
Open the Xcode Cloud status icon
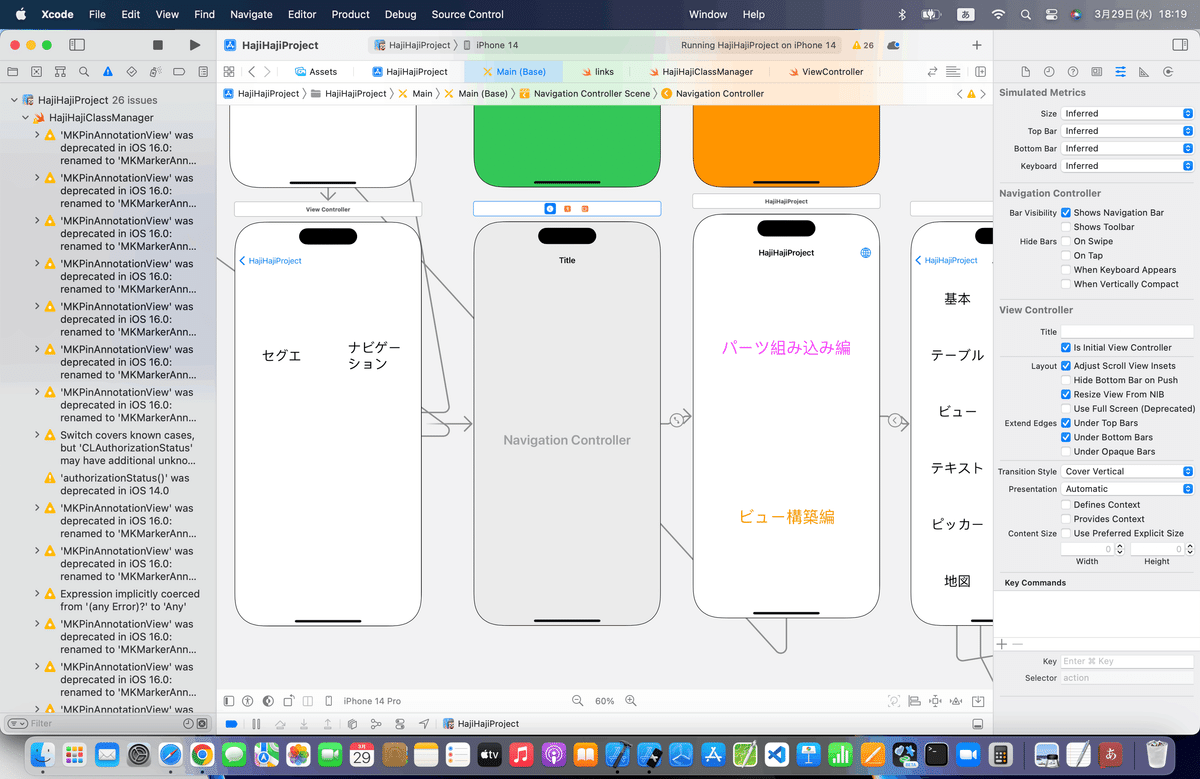[x=893, y=45]
